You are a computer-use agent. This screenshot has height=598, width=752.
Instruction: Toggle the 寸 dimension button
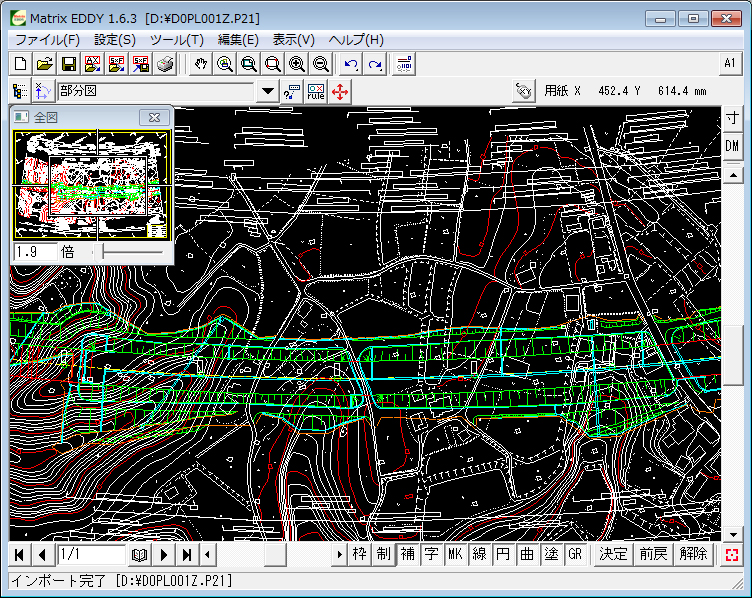[732, 118]
